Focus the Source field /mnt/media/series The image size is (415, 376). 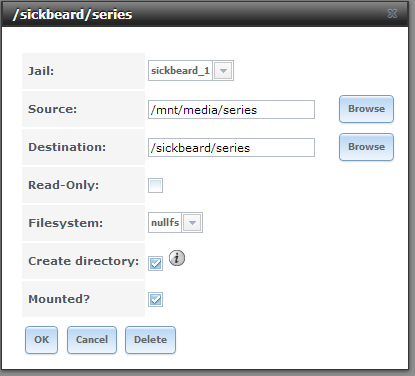click(231, 109)
